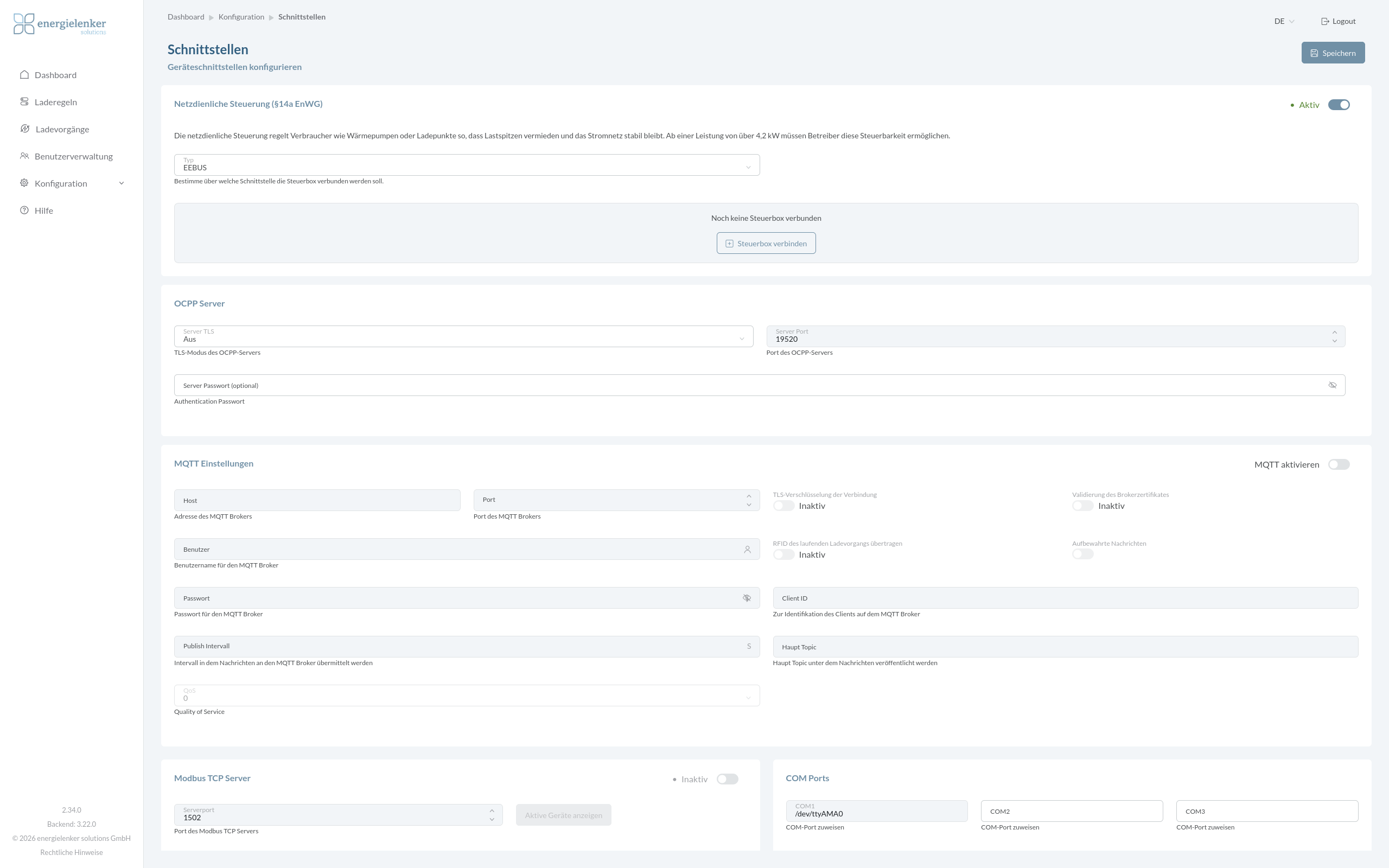Click the Server Passwort input field
This screenshot has height=868, width=1389.
click(x=760, y=385)
